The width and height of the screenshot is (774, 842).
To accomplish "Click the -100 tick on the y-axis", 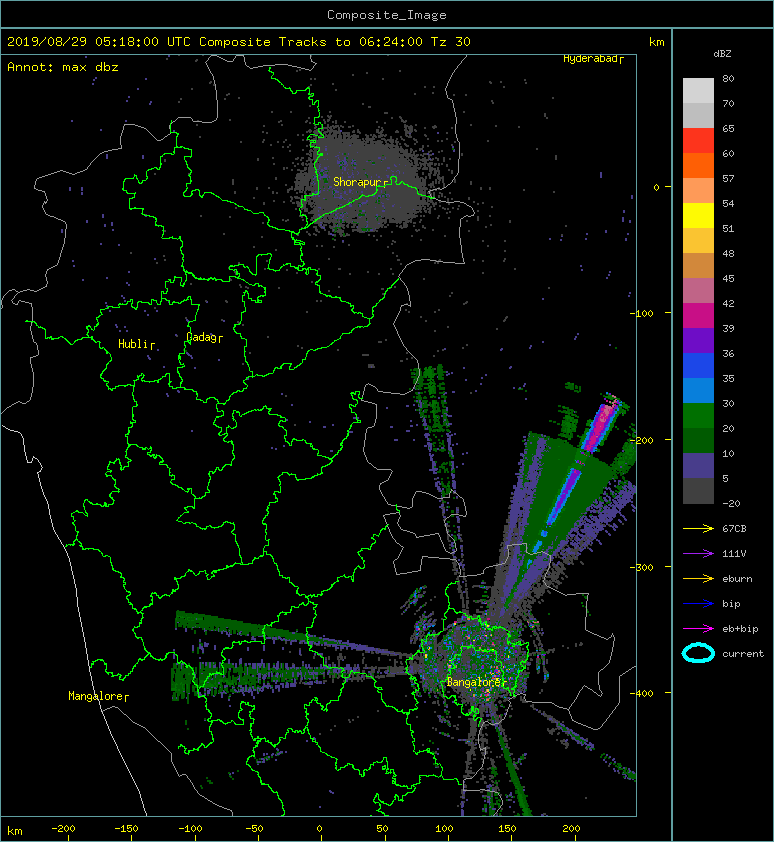I will (642, 313).
